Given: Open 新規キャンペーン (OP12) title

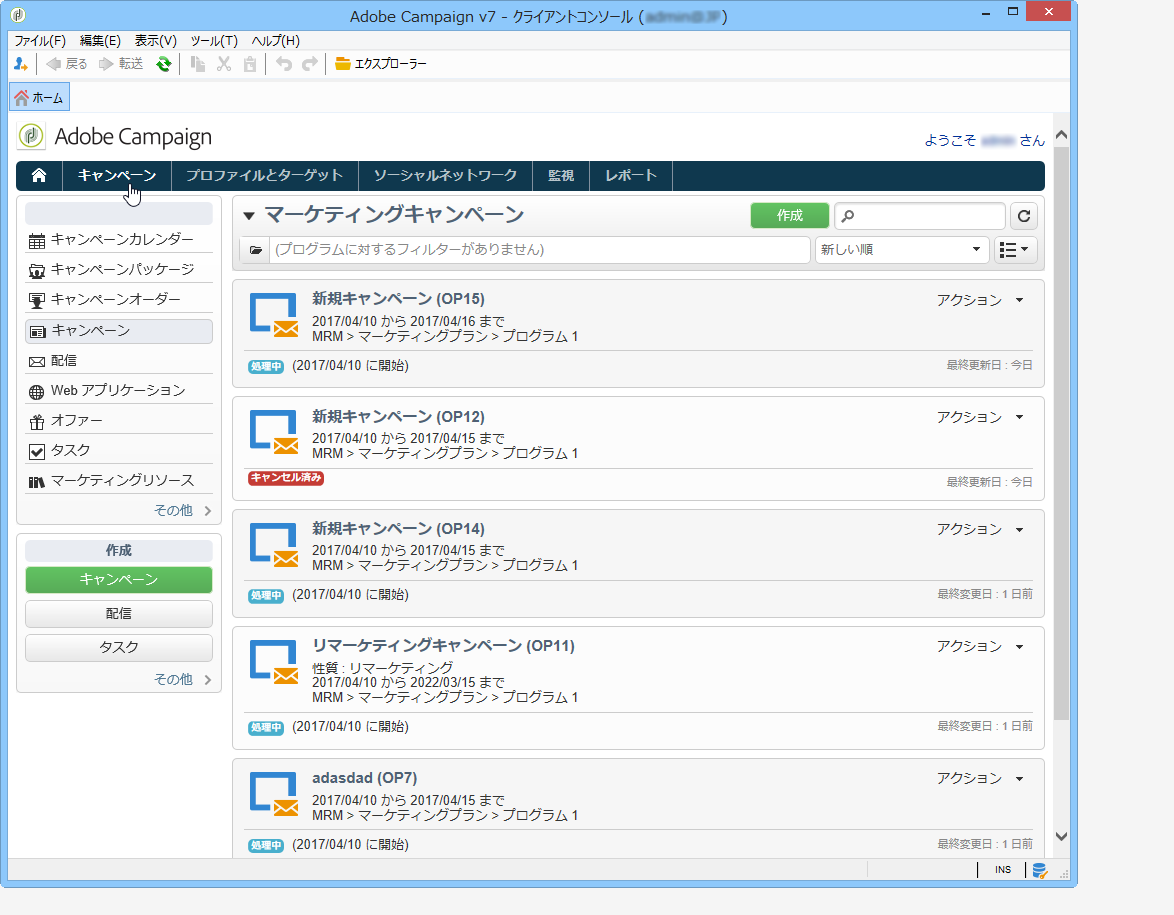Looking at the screenshot, I should [x=398, y=416].
